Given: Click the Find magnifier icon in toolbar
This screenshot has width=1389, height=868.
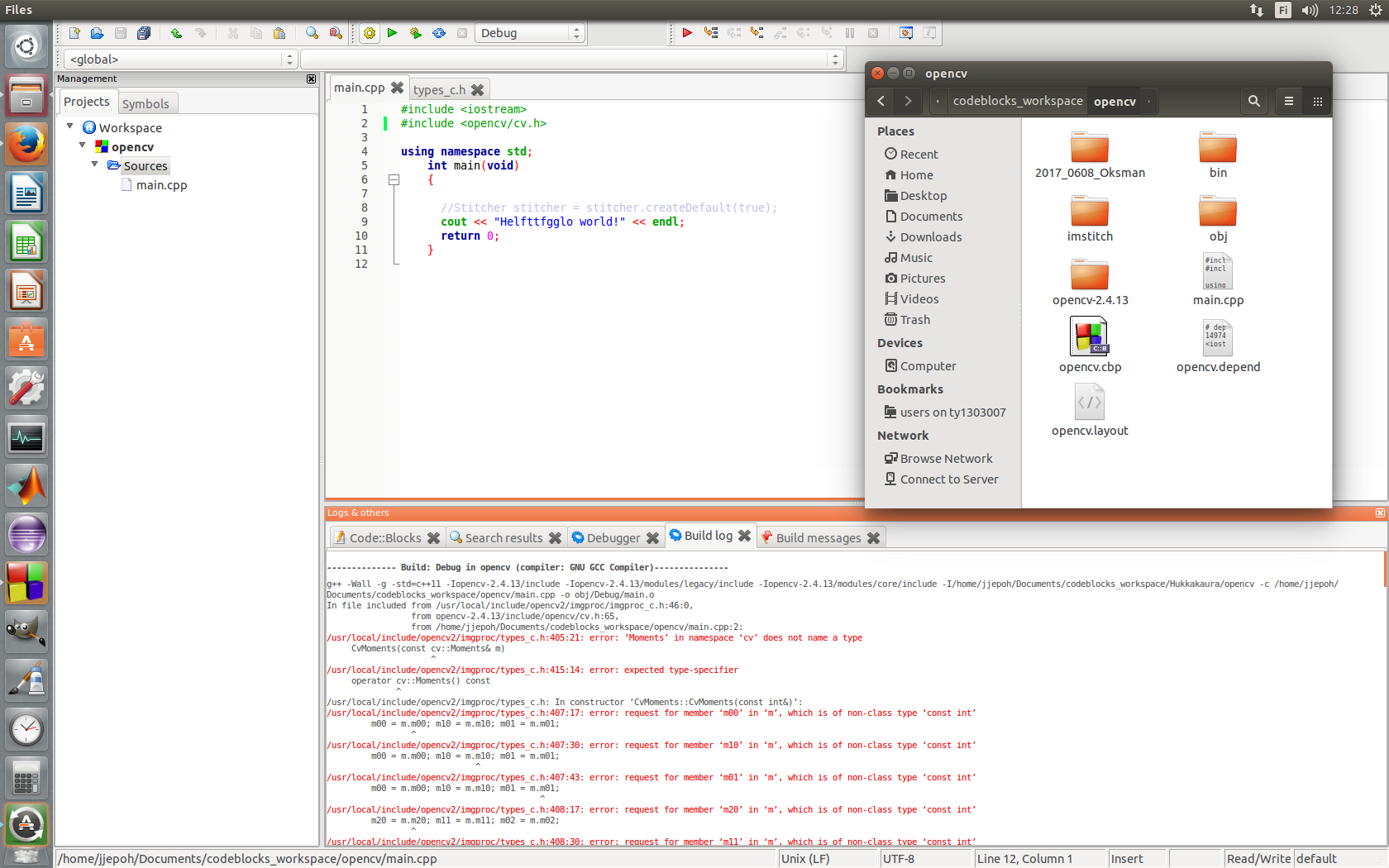Looking at the screenshot, I should pos(312,33).
